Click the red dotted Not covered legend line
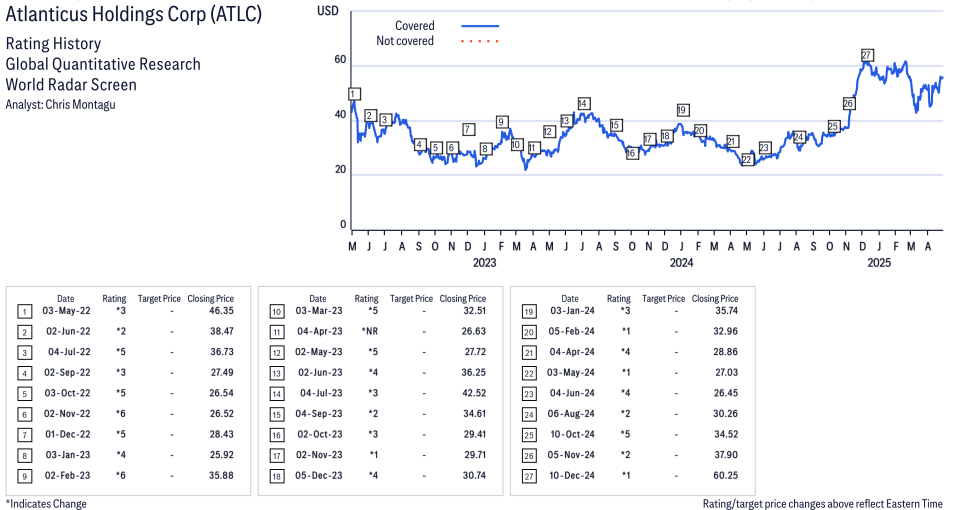The image size is (954, 510). [x=480, y=41]
